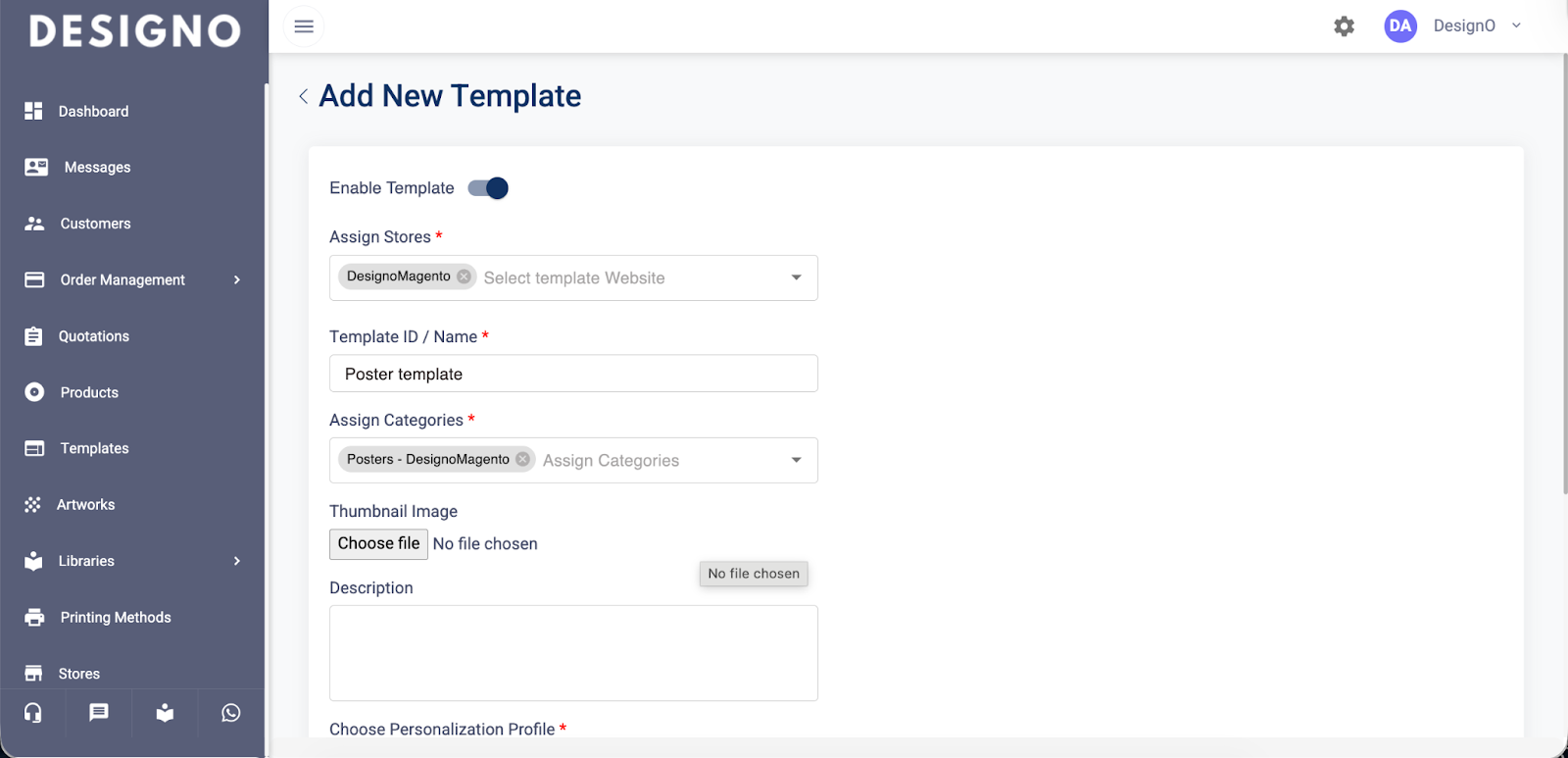The image size is (1568, 758).
Task: Remove the DesignoMagento store chip
Action: point(464,277)
